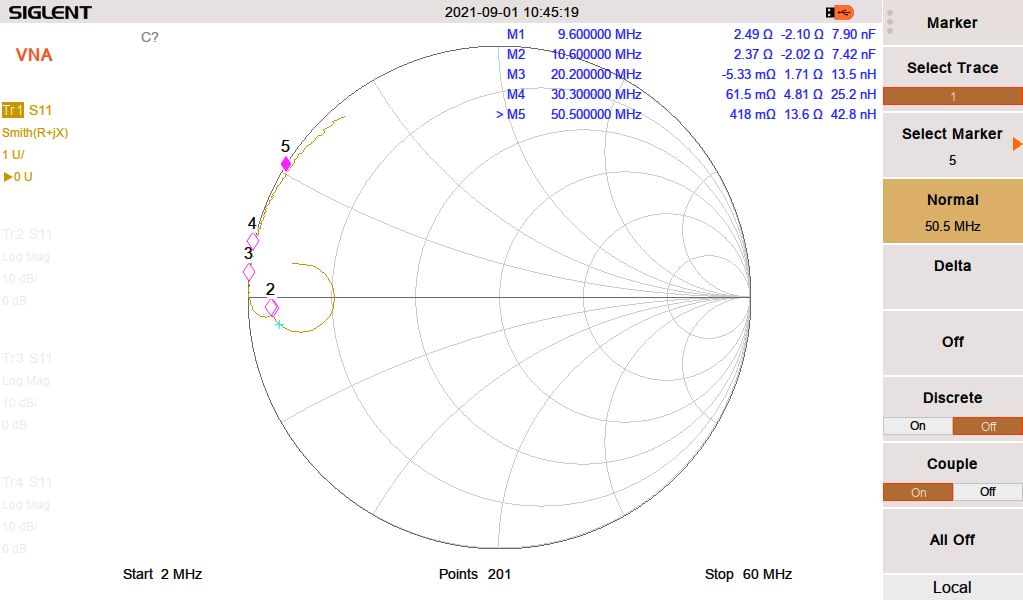Click the VNA mode label

click(34, 55)
